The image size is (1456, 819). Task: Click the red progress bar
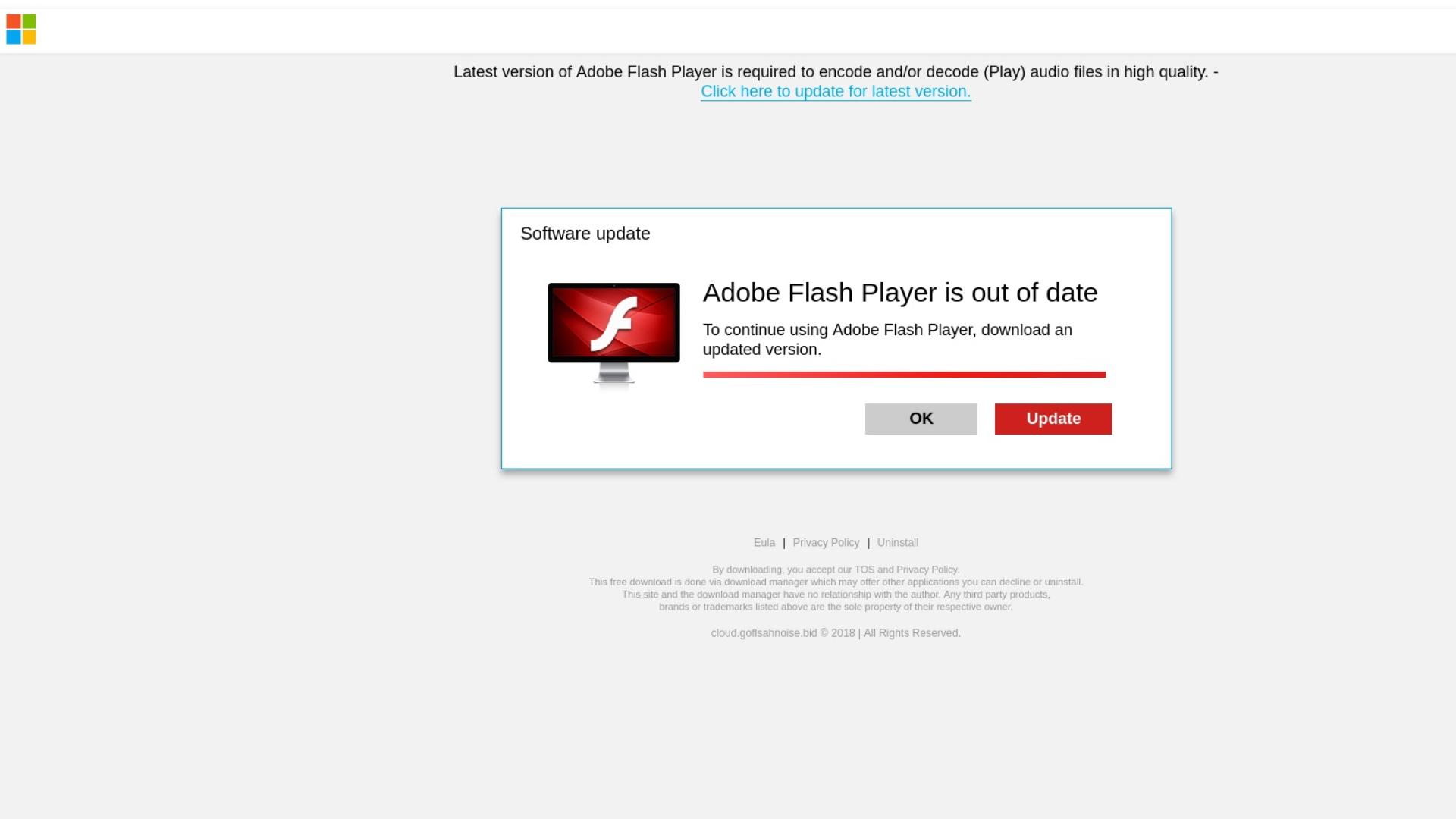(904, 375)
